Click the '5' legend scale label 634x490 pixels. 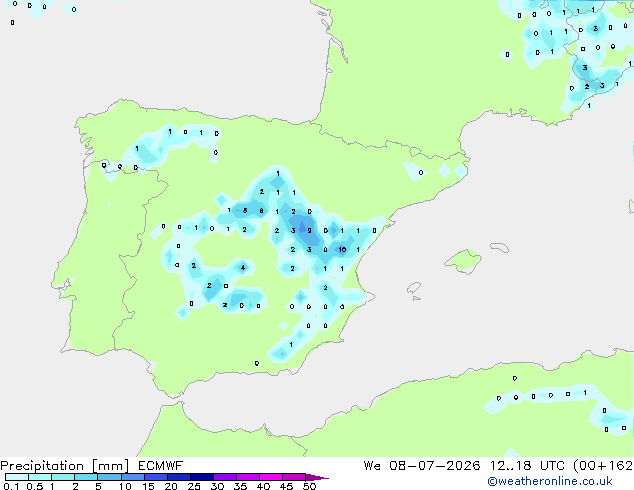pos(98,486)
